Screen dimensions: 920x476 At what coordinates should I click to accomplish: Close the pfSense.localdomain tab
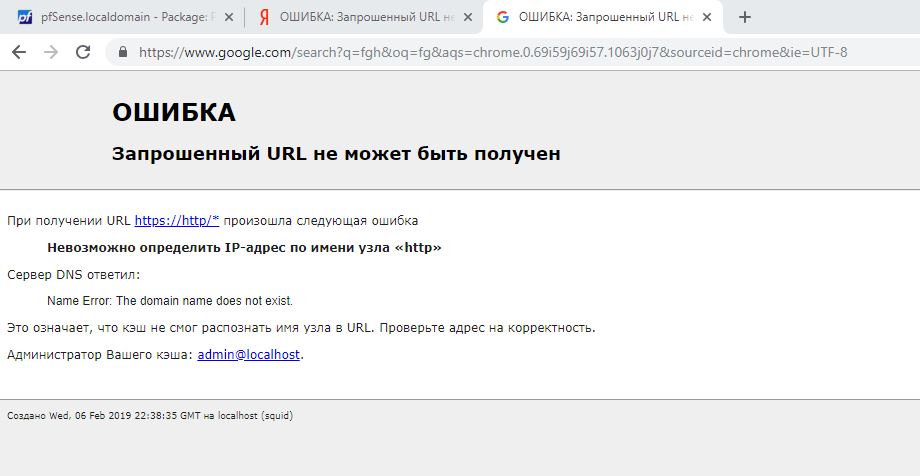click(x=227, y=17)
